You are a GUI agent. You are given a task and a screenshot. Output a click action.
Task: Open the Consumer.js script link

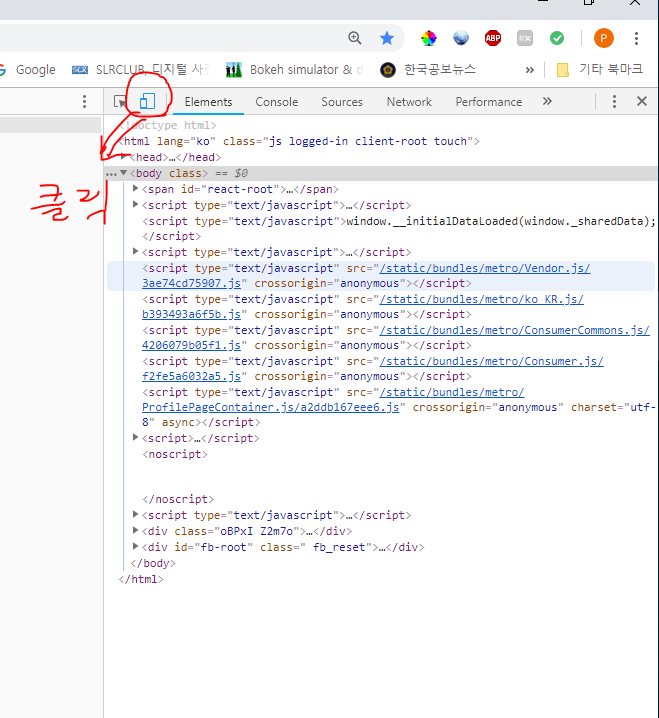491,361
